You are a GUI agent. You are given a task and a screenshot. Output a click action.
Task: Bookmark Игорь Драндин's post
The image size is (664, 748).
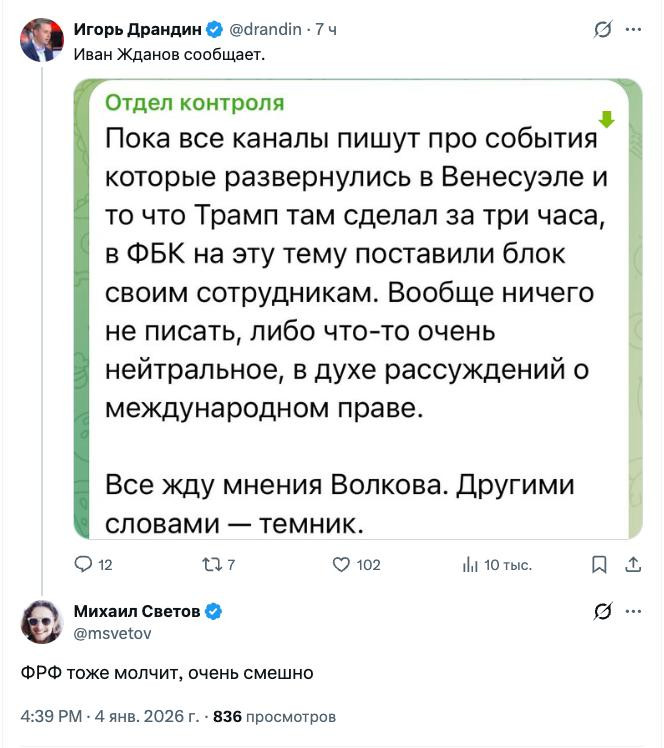click(x=599, y=565)
